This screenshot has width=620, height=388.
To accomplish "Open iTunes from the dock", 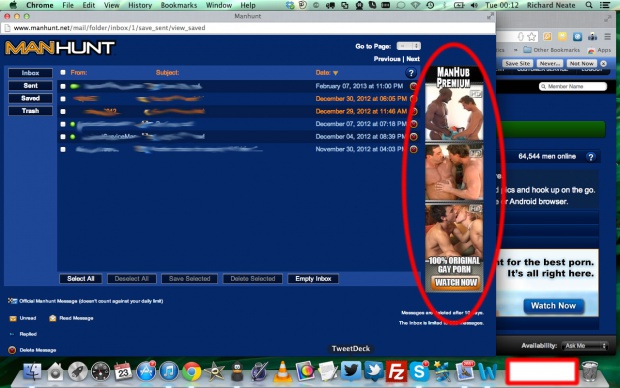I will 169,372.
